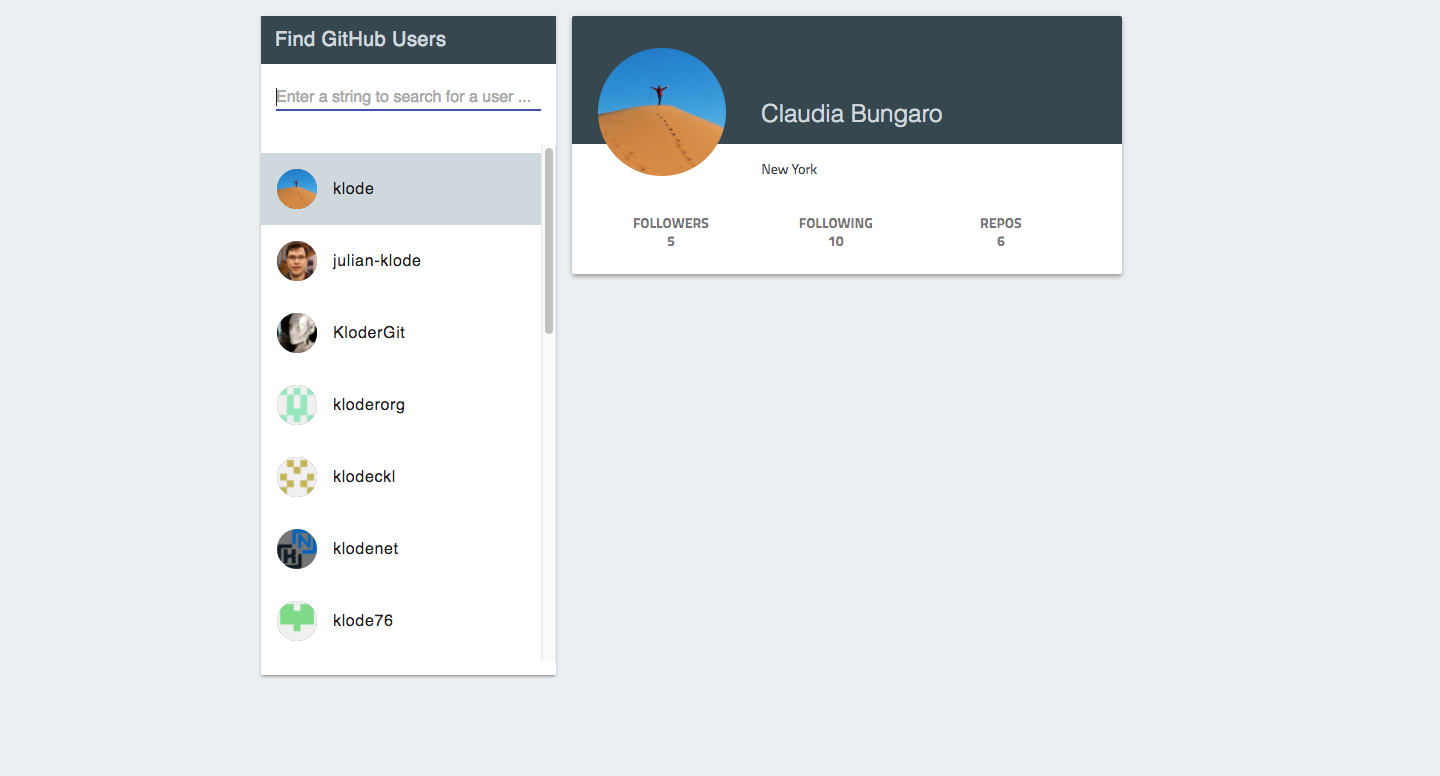Image resolution: width=1440 pixels, height=776 pixels.
Task: Click the user list scrollbar thumb
Action: pyautogui.click(x=549, y=240)
